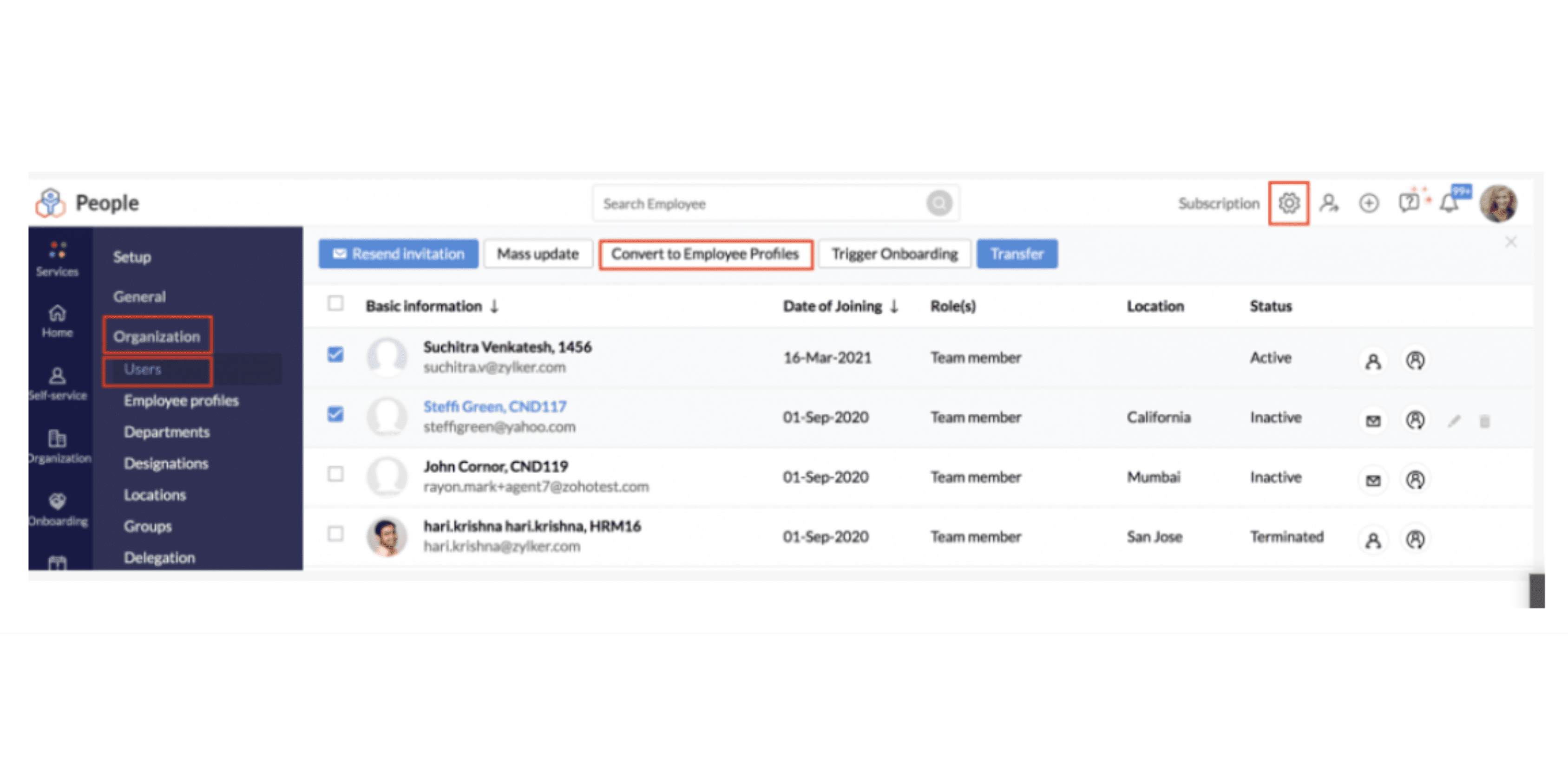The width and height of the screenshot is (1568, 784).
Task: Open the Employee profiles menu item
Action: click(181, 400)
